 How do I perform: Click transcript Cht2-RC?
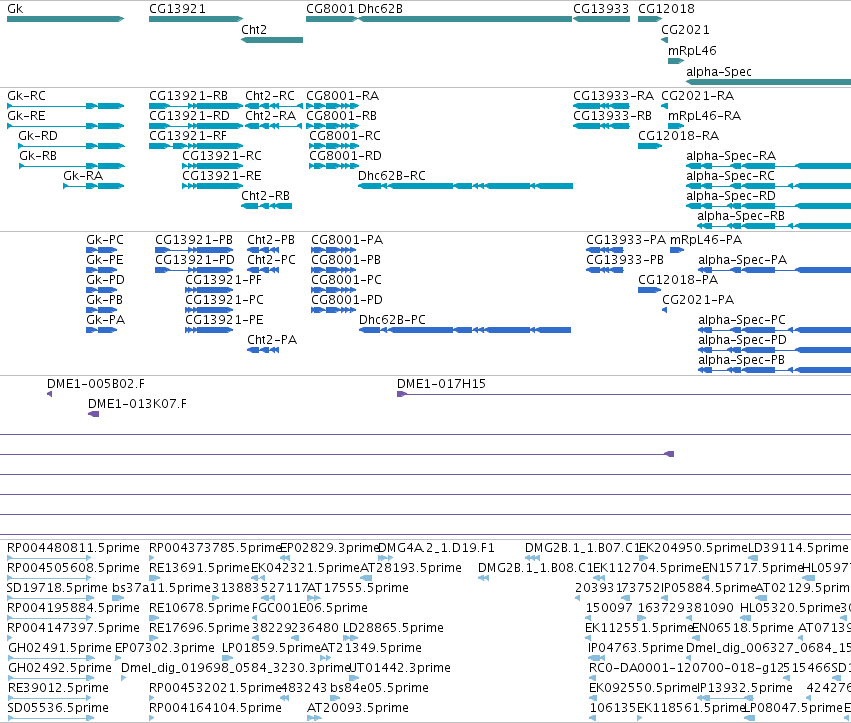pyautogui.click(x=270, y=96)
